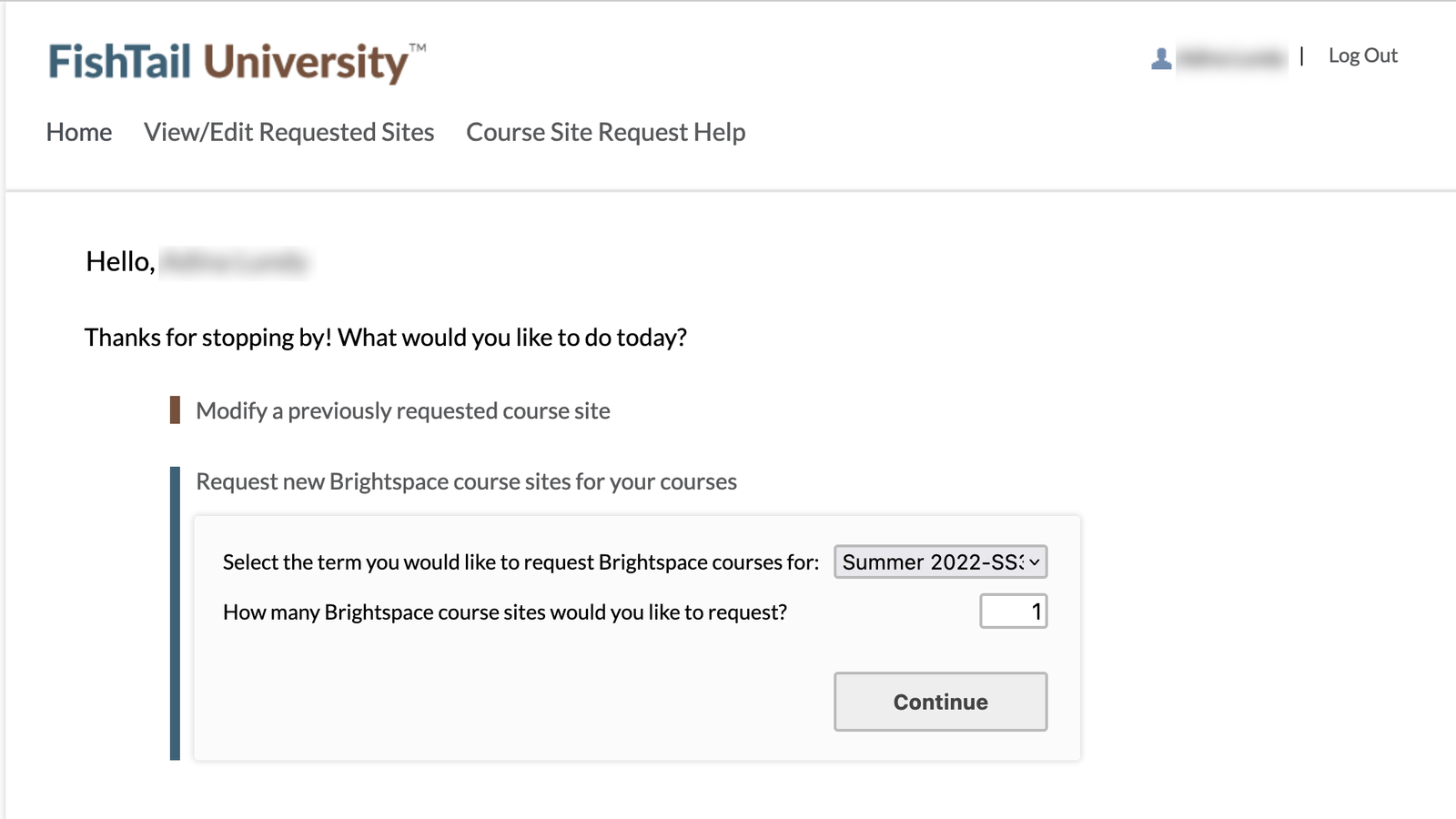Viewport: 1456px width, 819px height.
Task: Click the "Select the term" label text
Action: coord(521,562)
